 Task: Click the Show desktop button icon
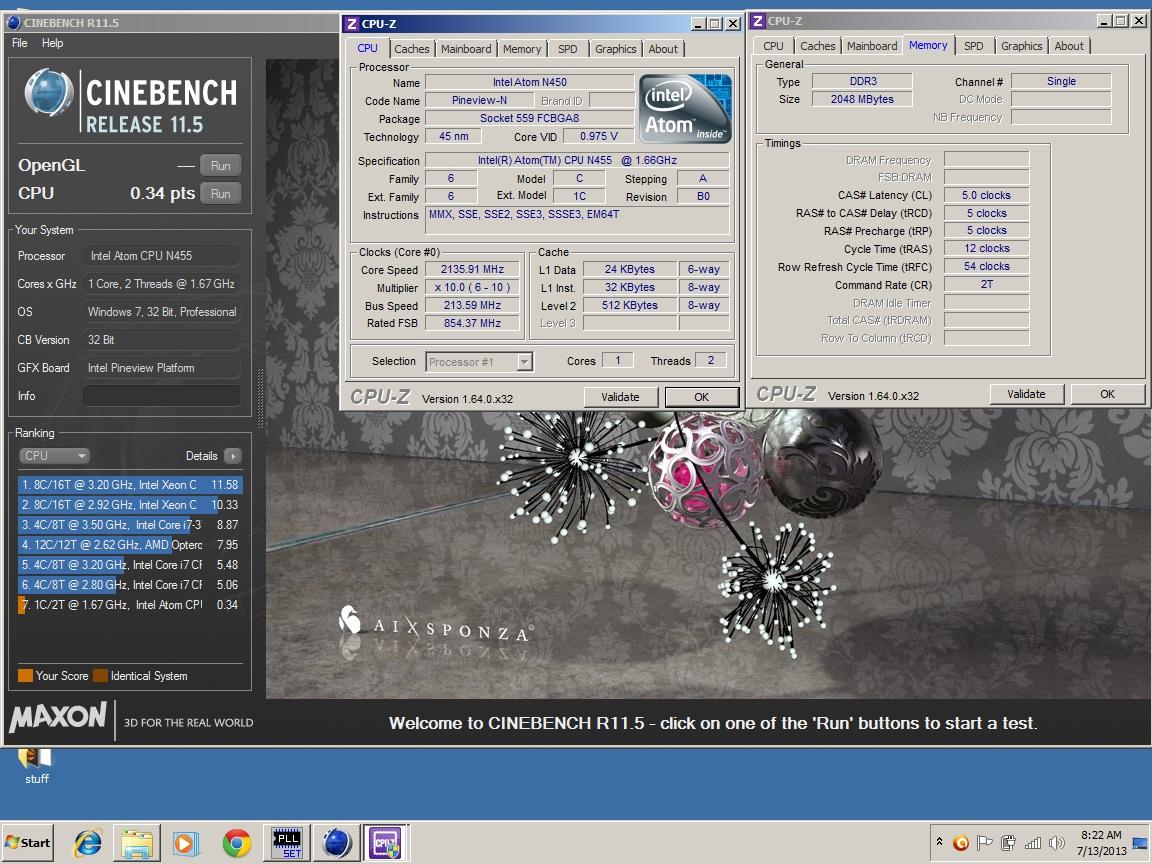coord(1141,843)
